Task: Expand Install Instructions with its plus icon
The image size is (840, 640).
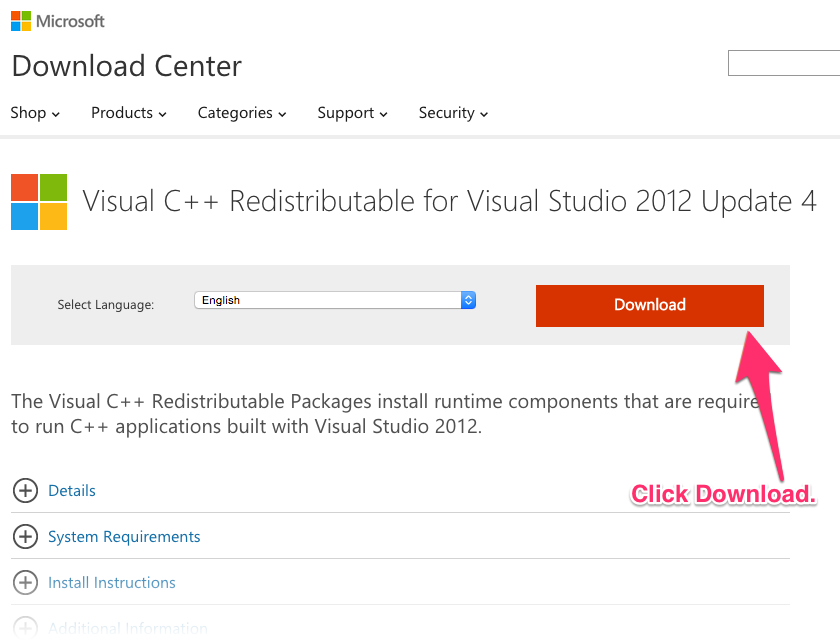Action: click(25, 583)
